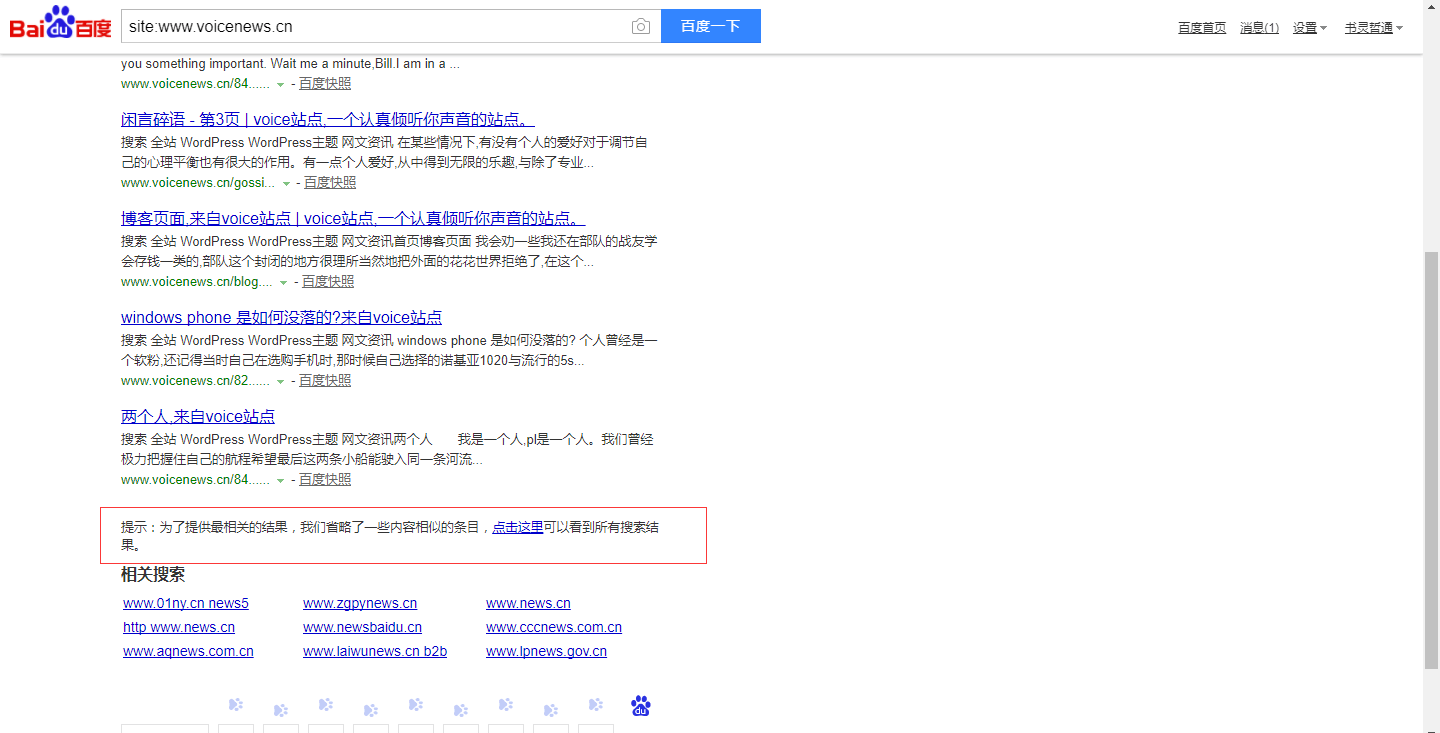The width and height of the screenshot is (1440, 733).
Task: Open 百度快照 for voicenews.cn/gossi... result
Action: point(330,183)
